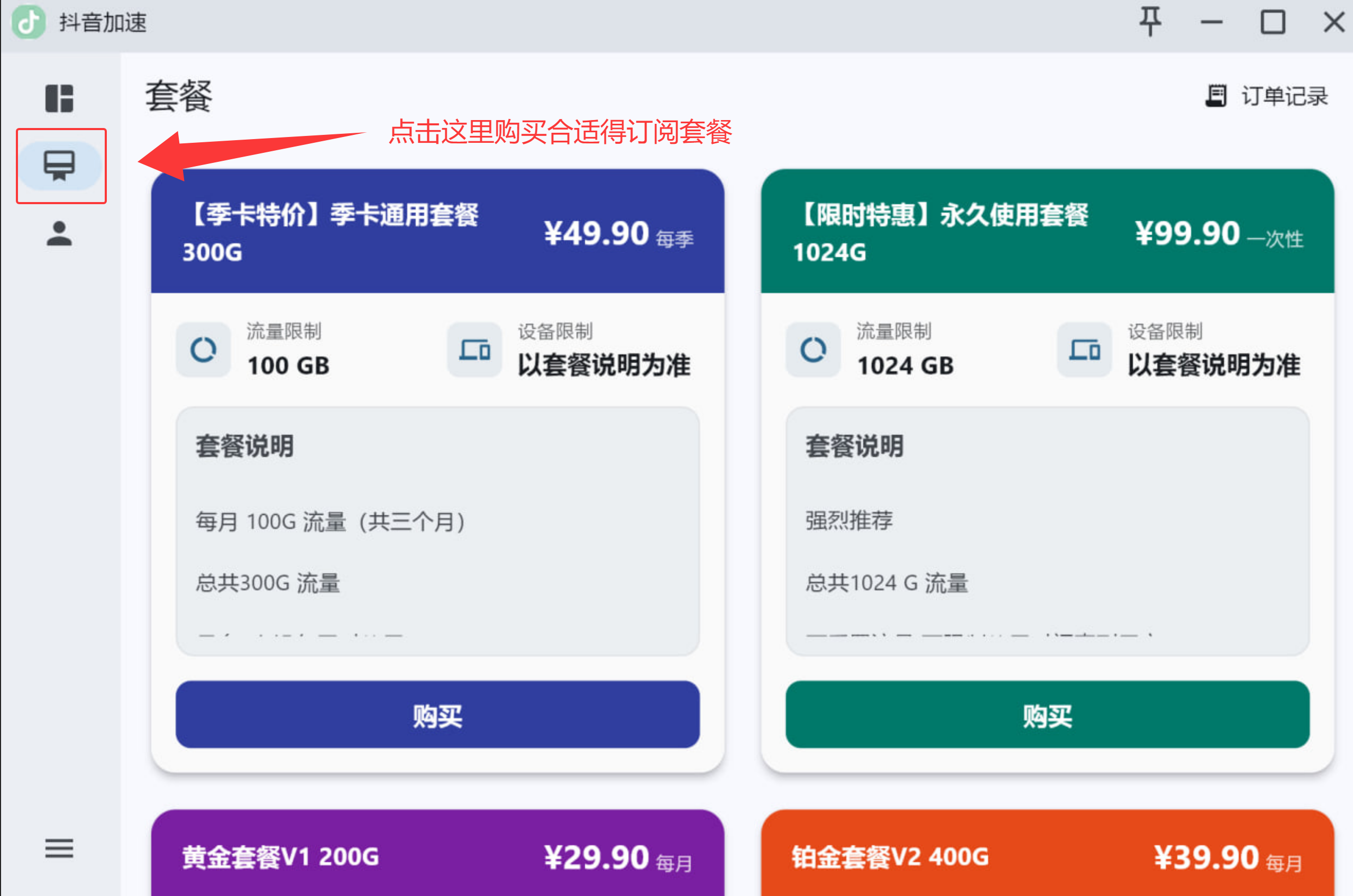Open the hamburger menu at sidebar bottom

point(59,848)
